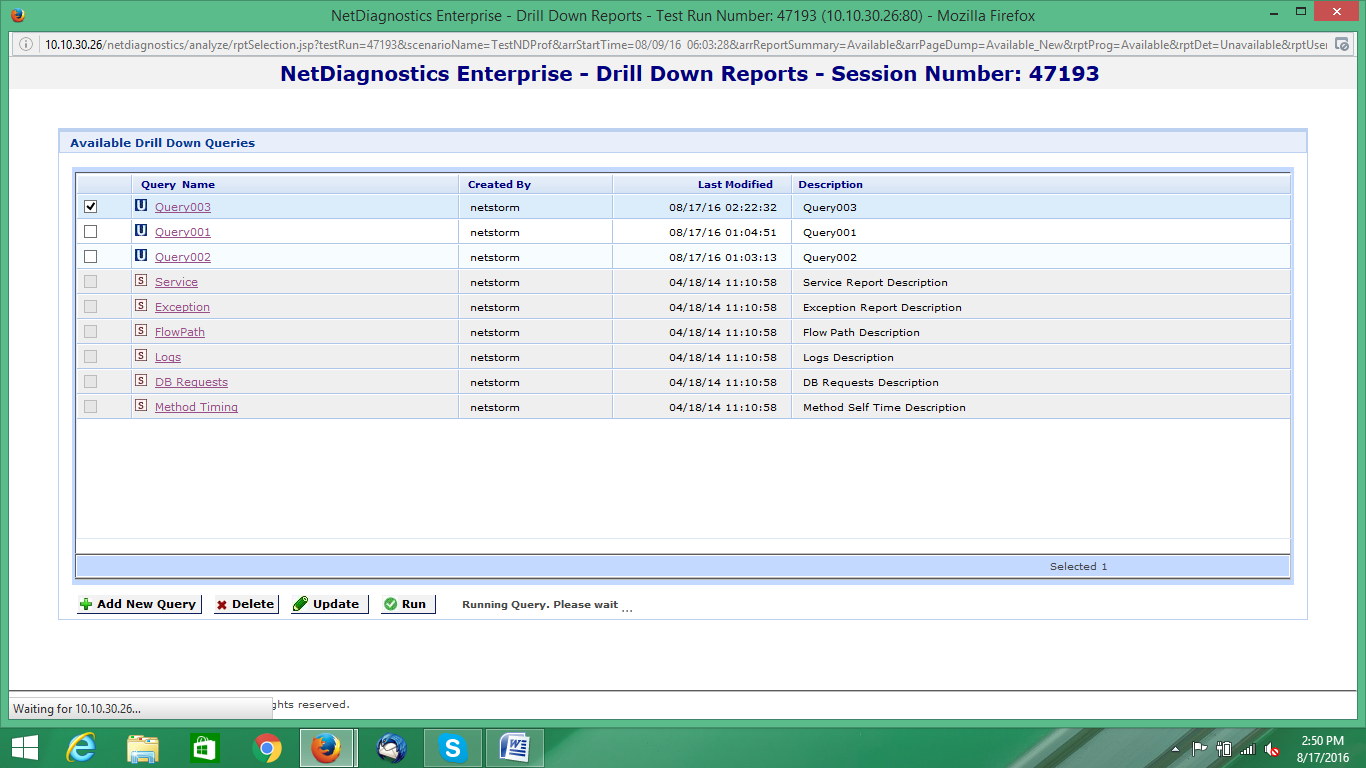Image resolution: width=1366 pixels, height=768 pixels.
Task: Click the site info icon in address bar
Action: [27, 45]
